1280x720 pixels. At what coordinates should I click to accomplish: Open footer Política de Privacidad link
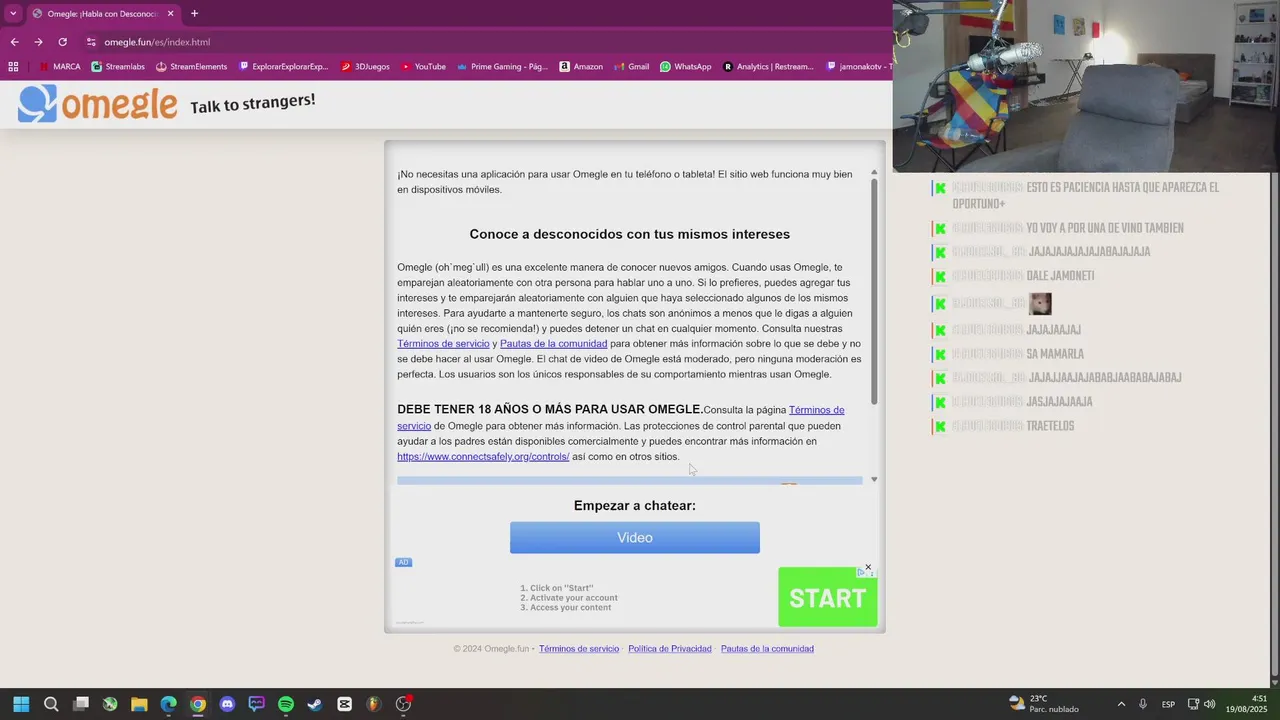click(670, 649)
